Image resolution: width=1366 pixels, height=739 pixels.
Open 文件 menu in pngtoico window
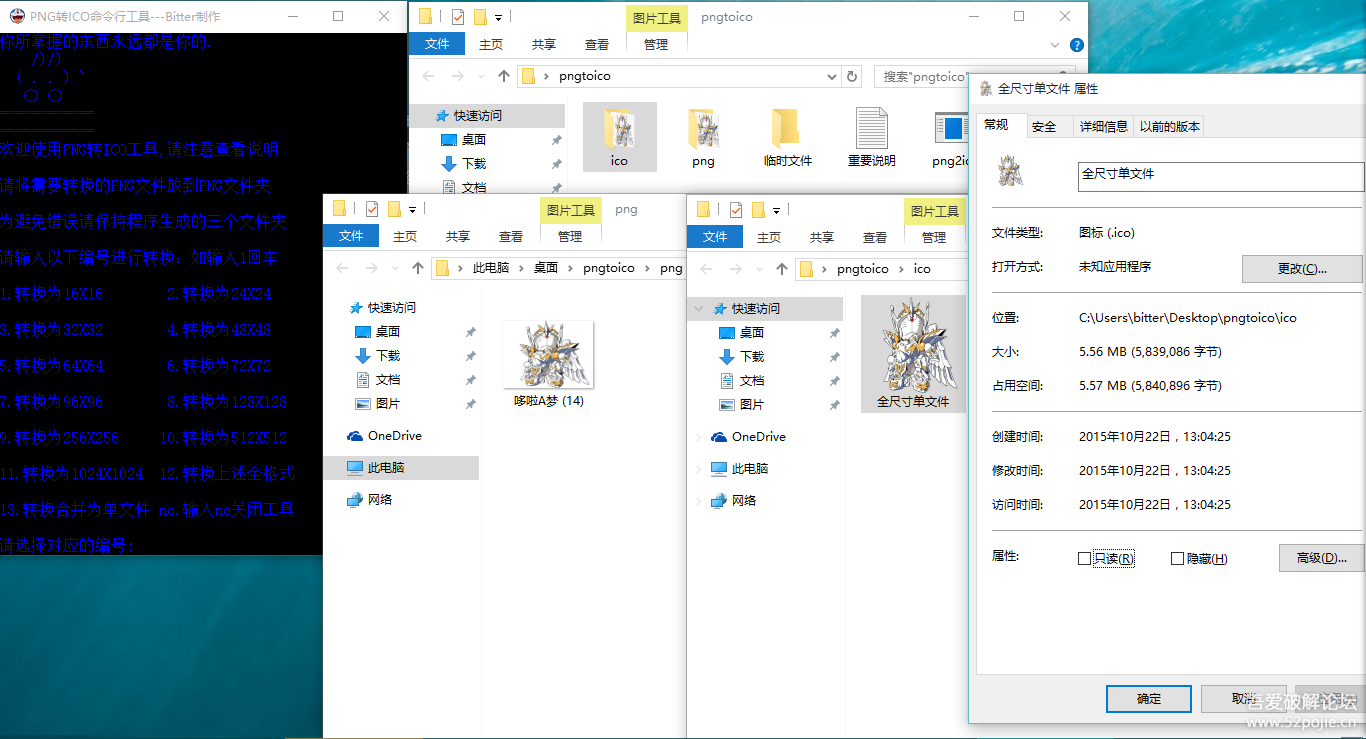(437, 44)
